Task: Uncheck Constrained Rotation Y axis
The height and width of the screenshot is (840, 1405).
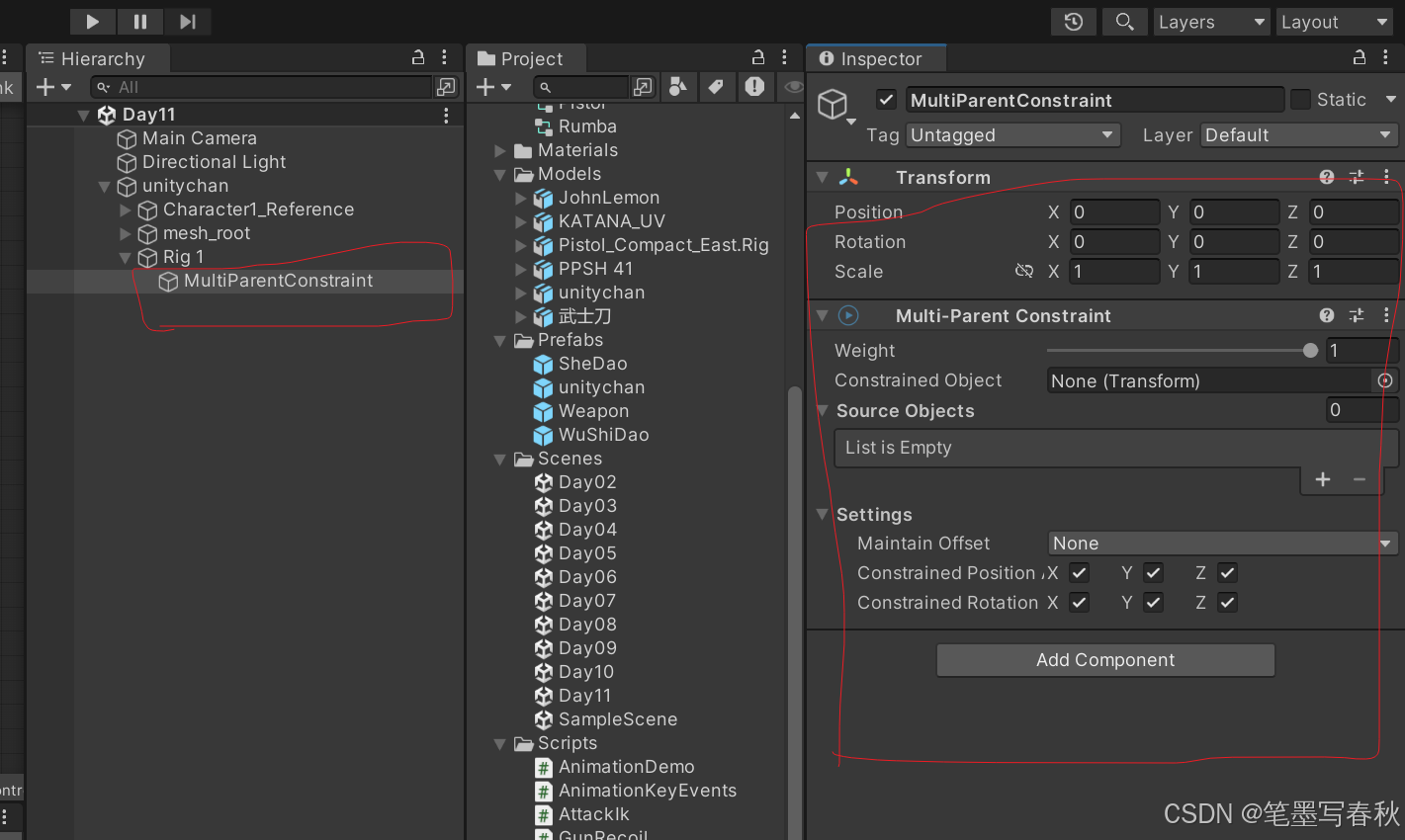Action: tap(1153, 602)
